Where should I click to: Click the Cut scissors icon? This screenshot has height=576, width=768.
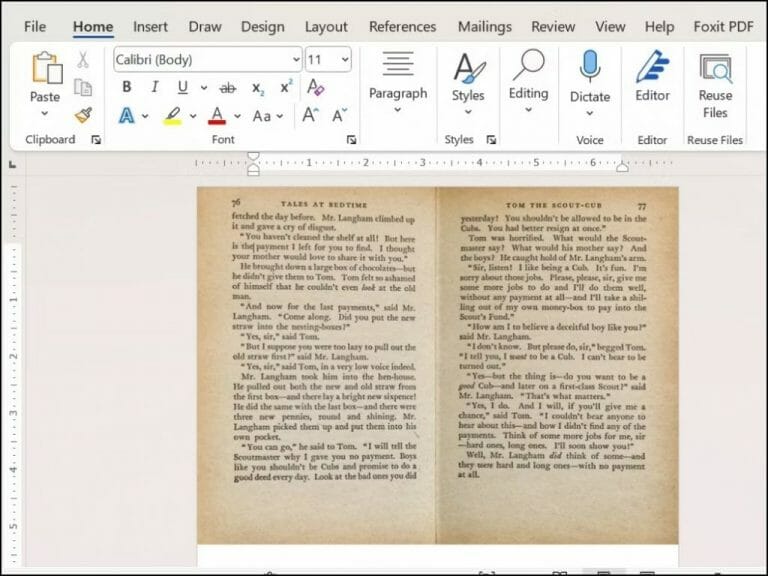(x=83, y=60)
